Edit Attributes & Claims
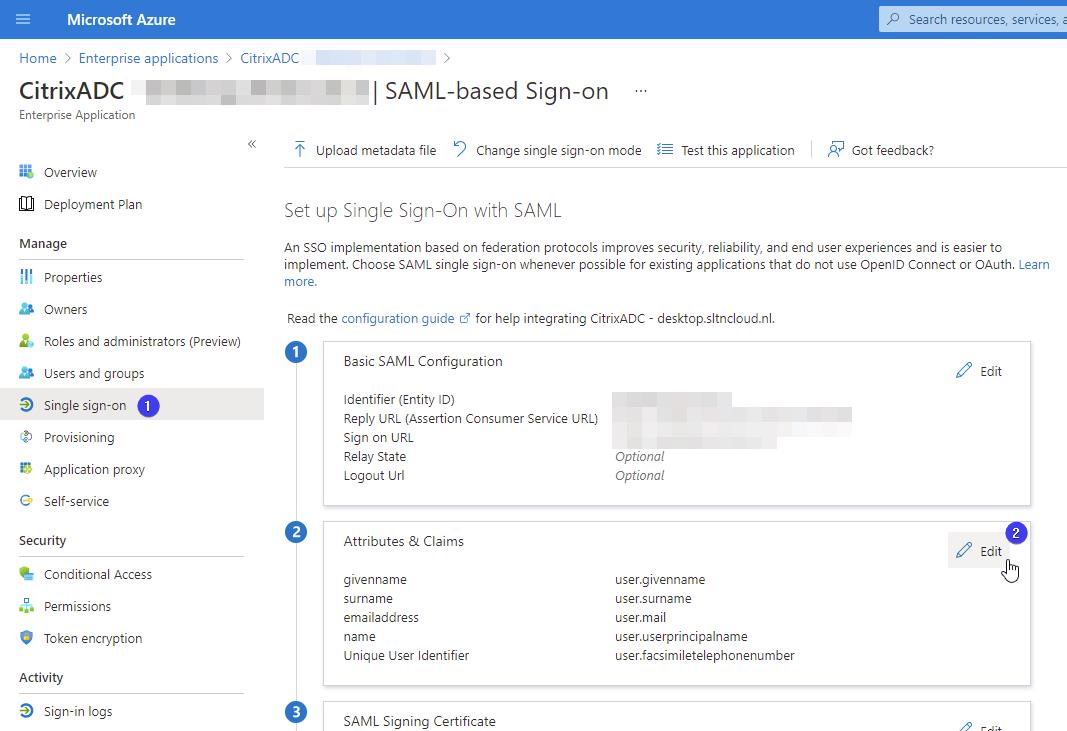Screen dimensions: 1067x731 tap(979, 551)
